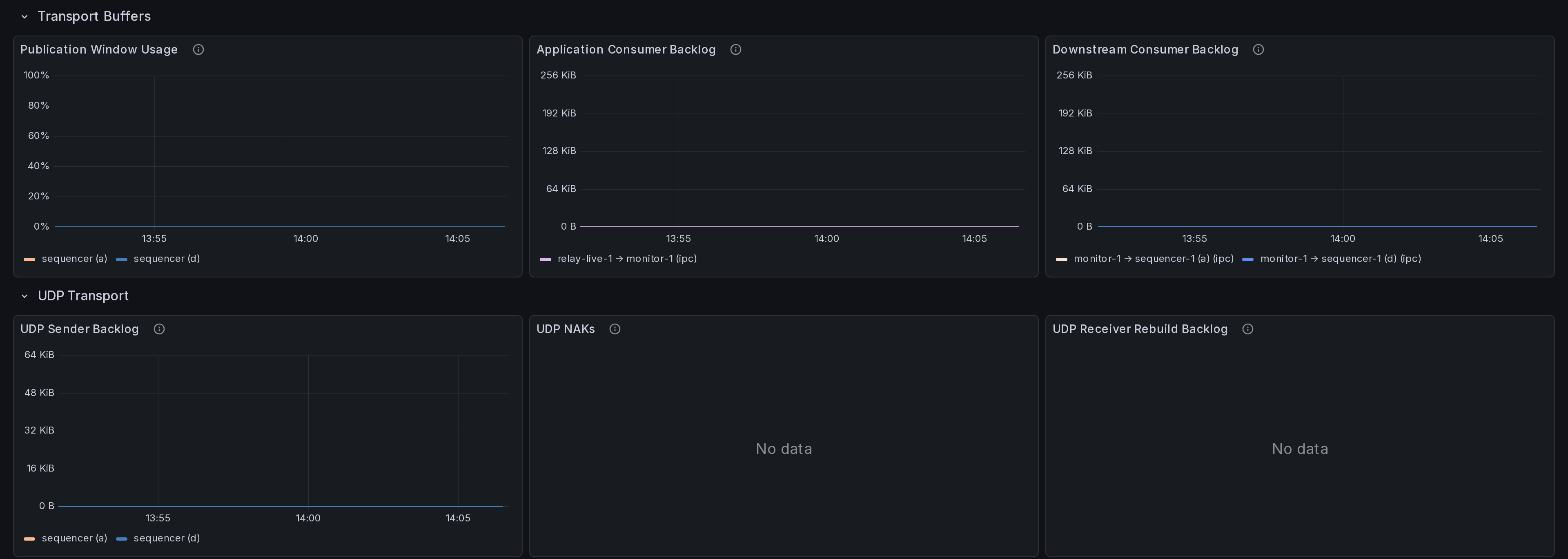Screen dimensions: 1568x559
Task: Show info for UDP NAKs panel
Action: tap(615, 329)
